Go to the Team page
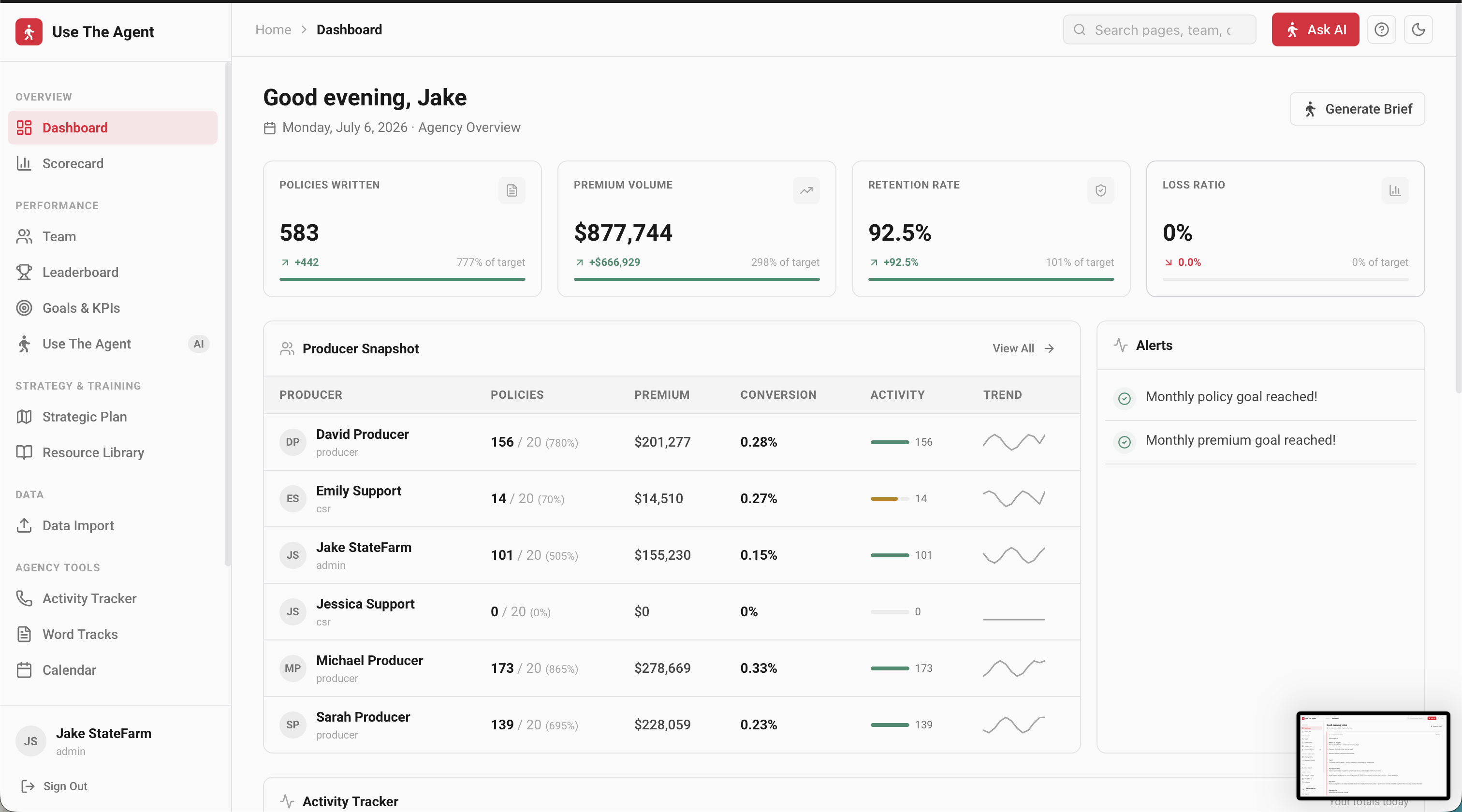Image resolution: width=1462 pixels, height=812 pixels. click(112, 237)
